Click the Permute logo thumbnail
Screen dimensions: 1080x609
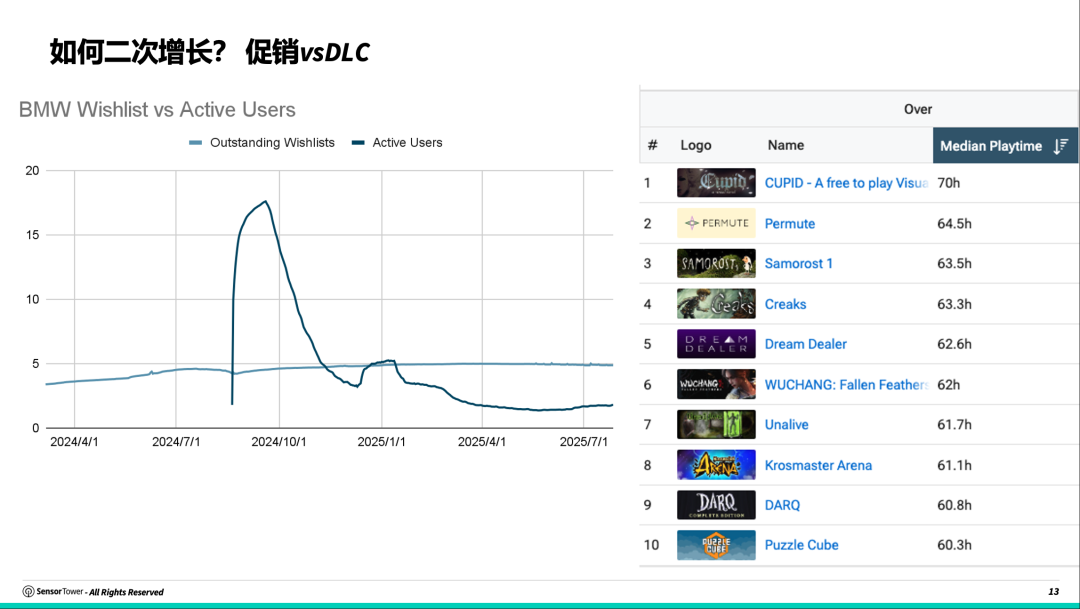click(716, 223)
